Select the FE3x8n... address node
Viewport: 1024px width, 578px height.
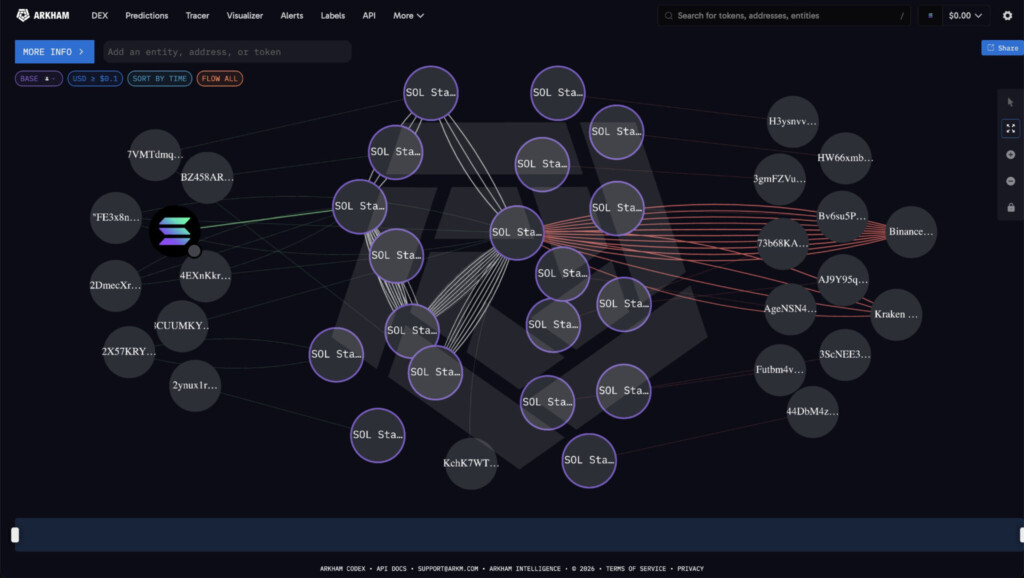(x=116, y=217)
